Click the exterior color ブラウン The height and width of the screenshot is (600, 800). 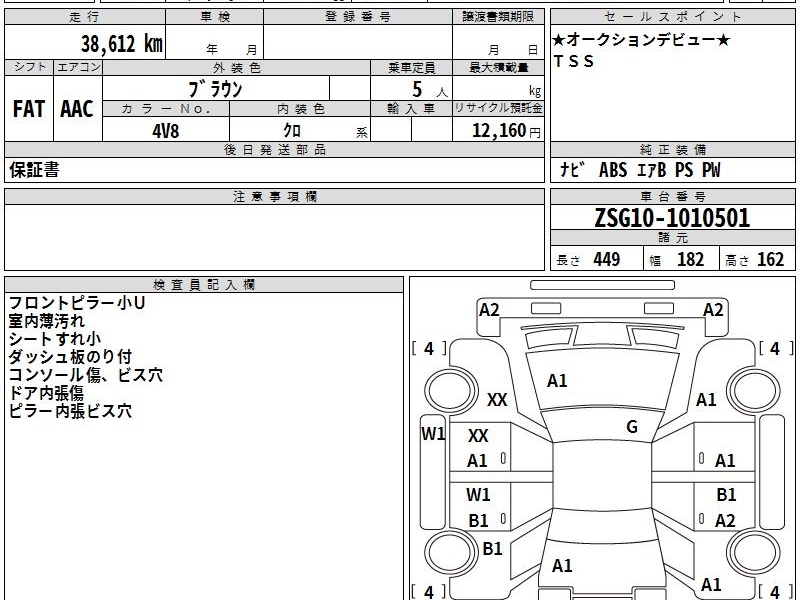(215, 89)
